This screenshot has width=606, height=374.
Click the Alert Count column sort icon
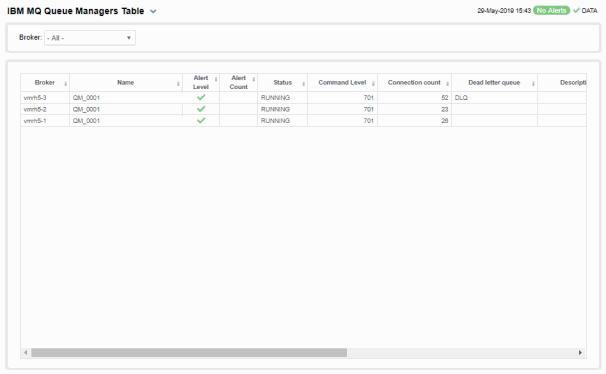(x=254, y=79)
